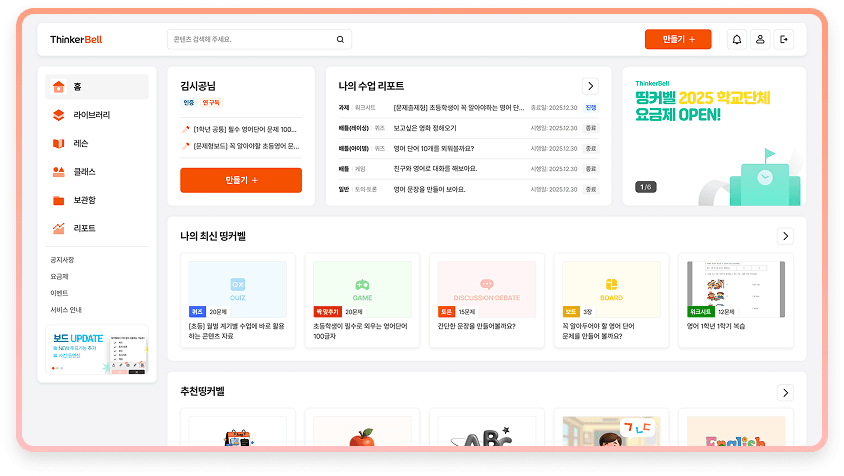Open the 보드 UPDATE sidebar banner
The width and height of the screenshot is (844, 476).
point(97,349)
